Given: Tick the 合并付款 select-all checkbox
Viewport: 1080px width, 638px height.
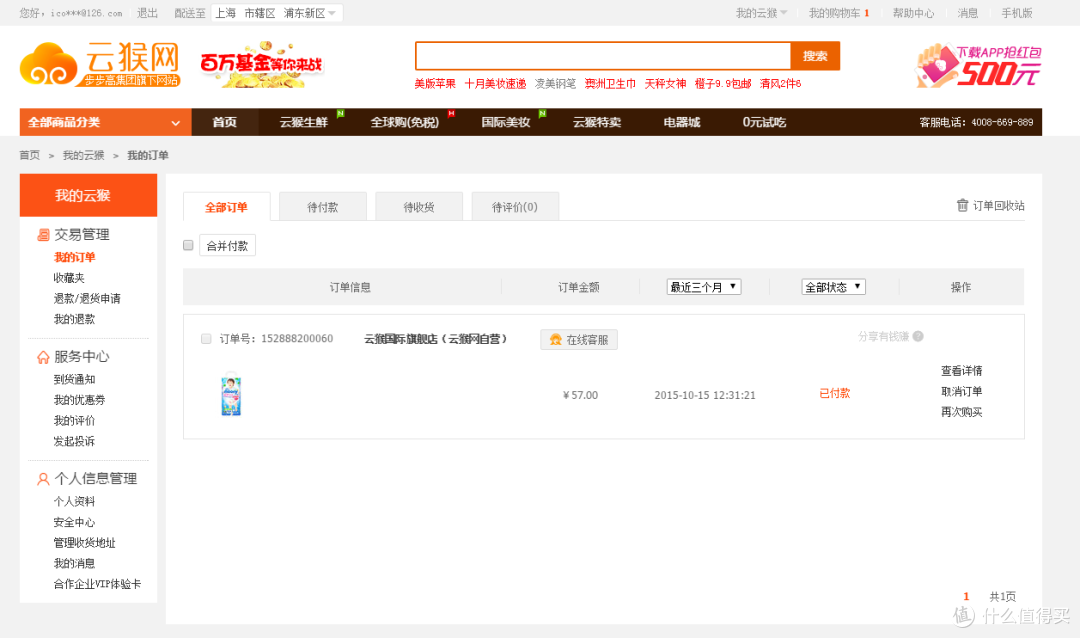Looking at the screenshot, I should pos(188,245).
